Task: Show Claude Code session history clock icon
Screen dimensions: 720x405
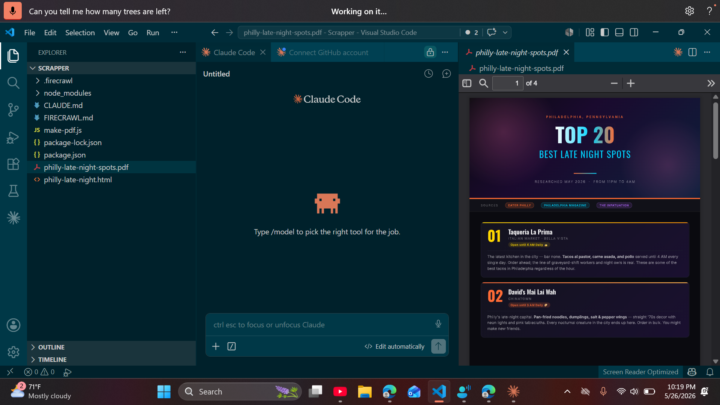Action: pos(428,73)
